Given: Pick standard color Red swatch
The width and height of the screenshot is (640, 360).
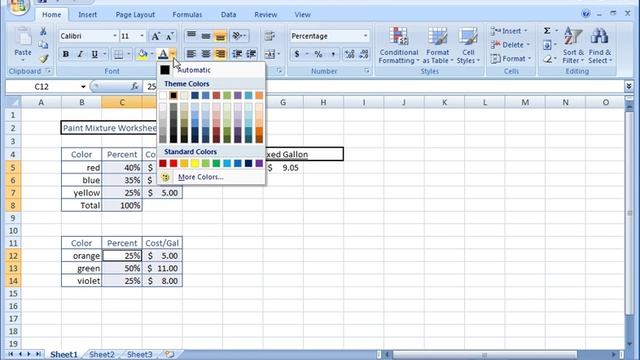Looking at the screenshot, I should click(x=173, y=163).
